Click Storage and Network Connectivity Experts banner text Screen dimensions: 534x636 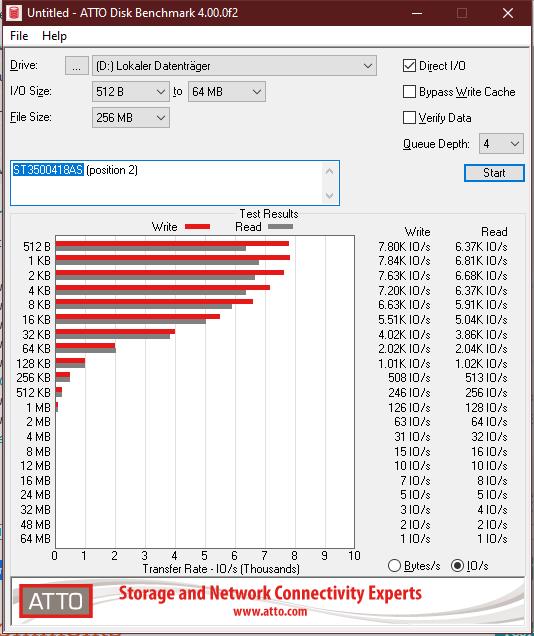pos(270,593)
